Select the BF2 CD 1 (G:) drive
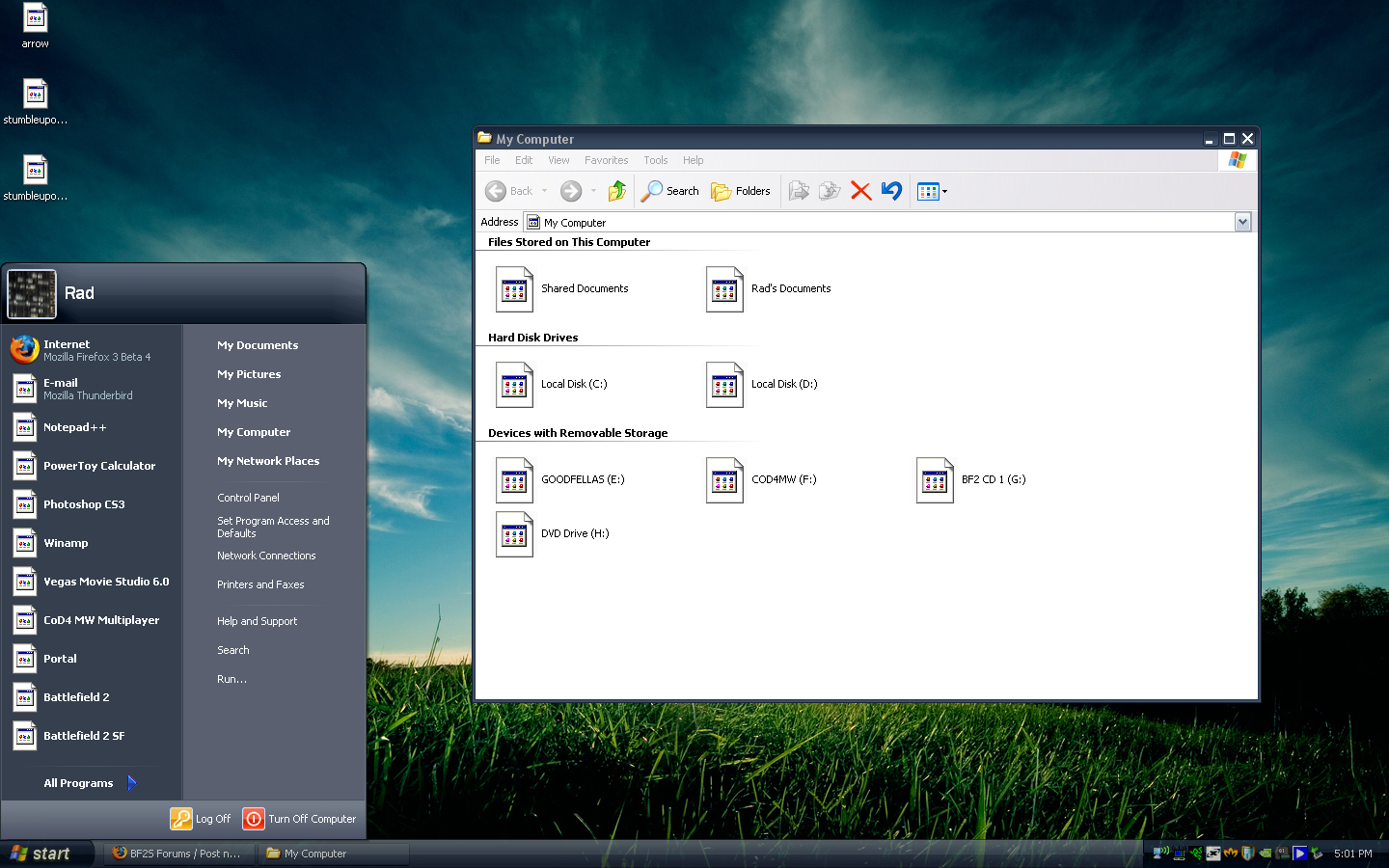The height and width of the screenshot is (868, 1389). pyautogui.click(x=971, y=479)
